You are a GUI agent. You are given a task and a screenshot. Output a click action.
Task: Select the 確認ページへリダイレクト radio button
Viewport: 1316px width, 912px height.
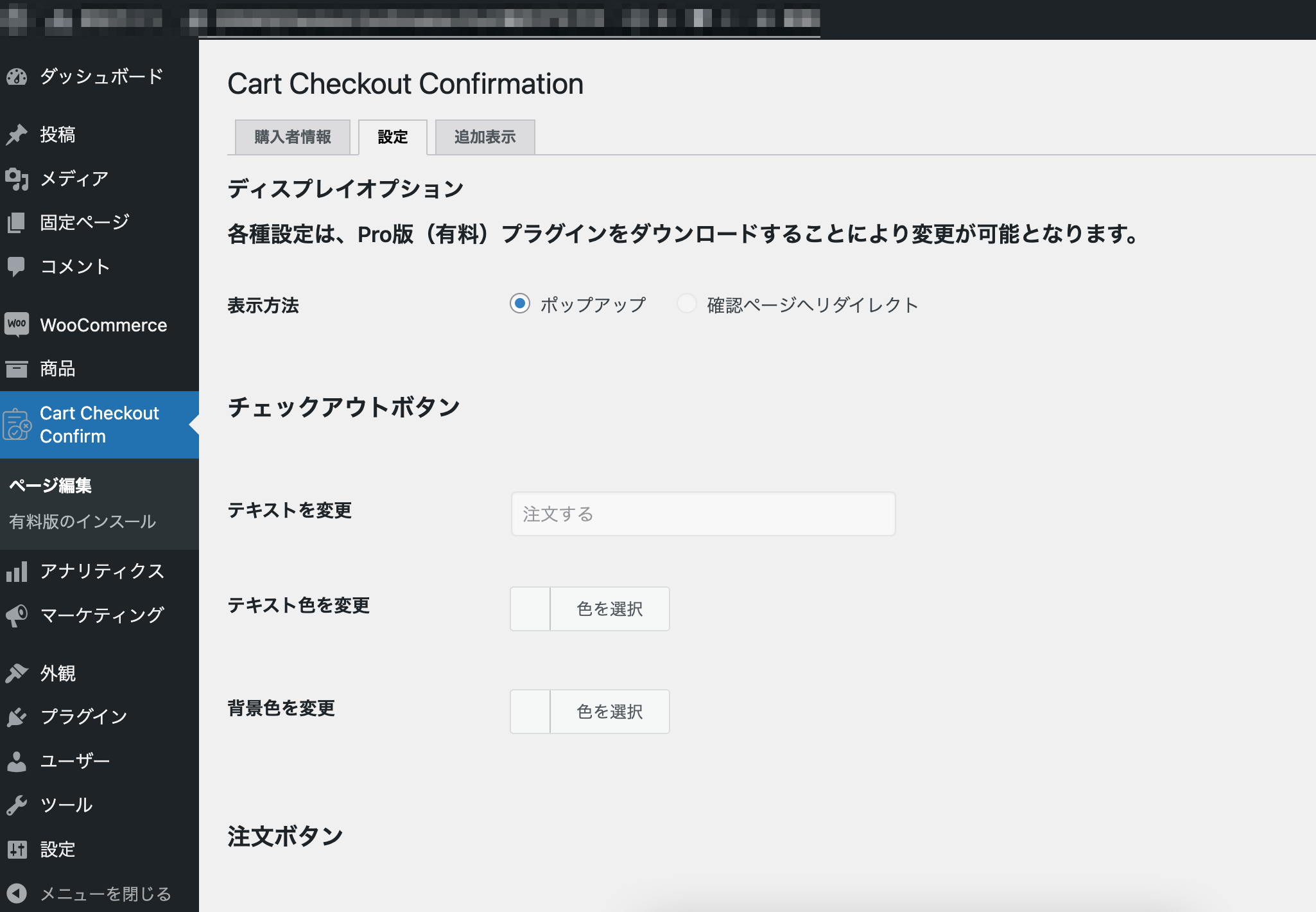687,304
